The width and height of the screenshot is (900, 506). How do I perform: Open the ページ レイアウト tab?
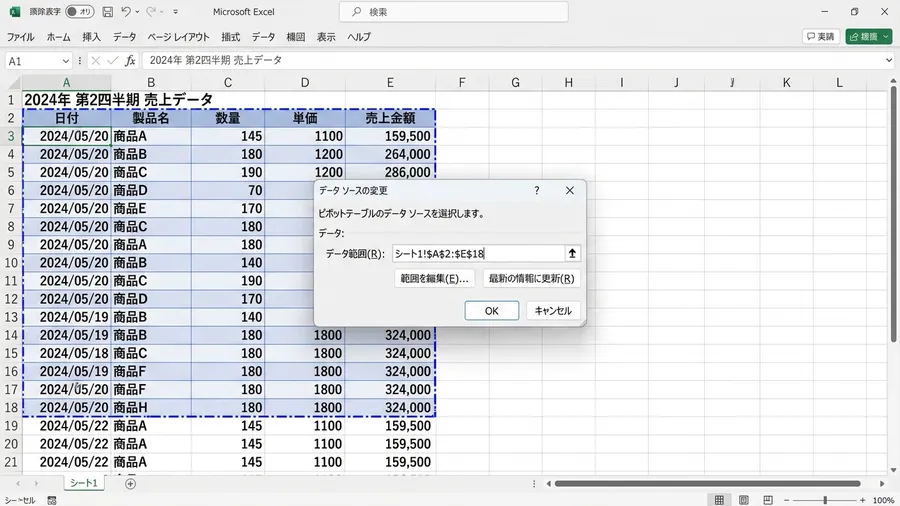[x=179, y=37]
